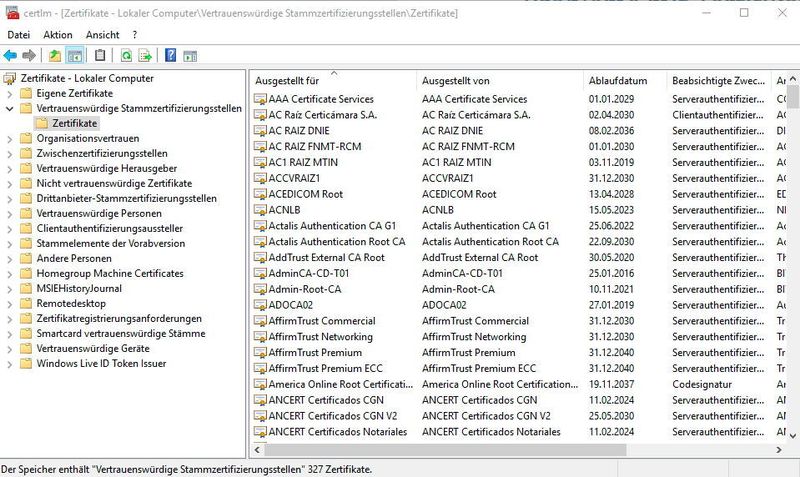The image size is (800, 477).
Task: Open the Ansicht menu
Action: click(x=103, y=35)
